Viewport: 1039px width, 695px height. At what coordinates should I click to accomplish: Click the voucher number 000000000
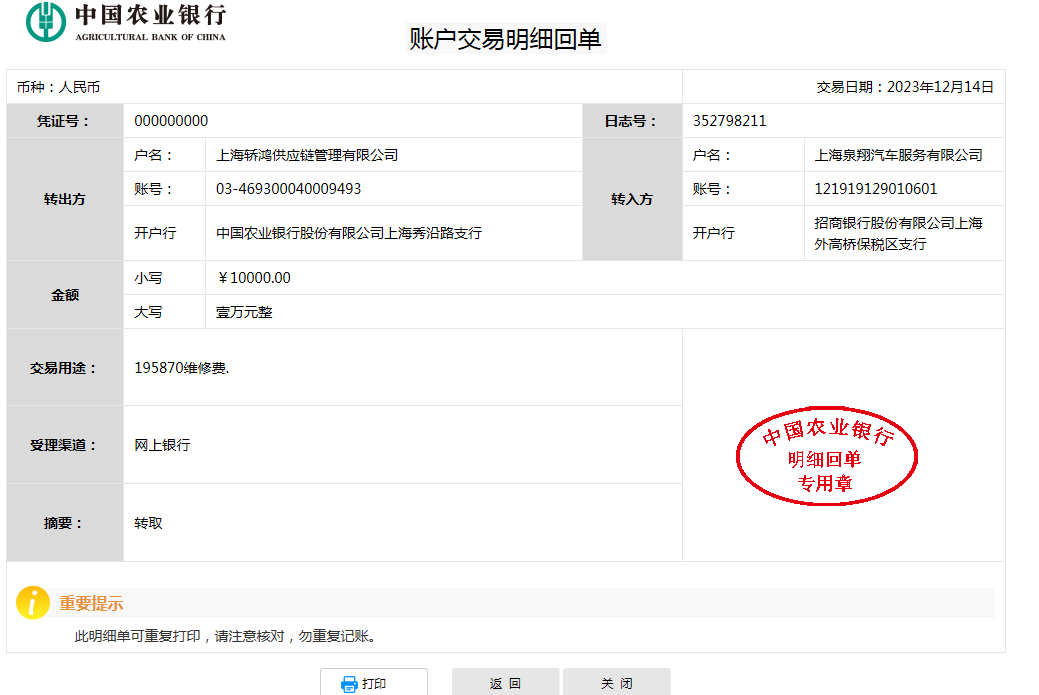click(x=171, y=121)
